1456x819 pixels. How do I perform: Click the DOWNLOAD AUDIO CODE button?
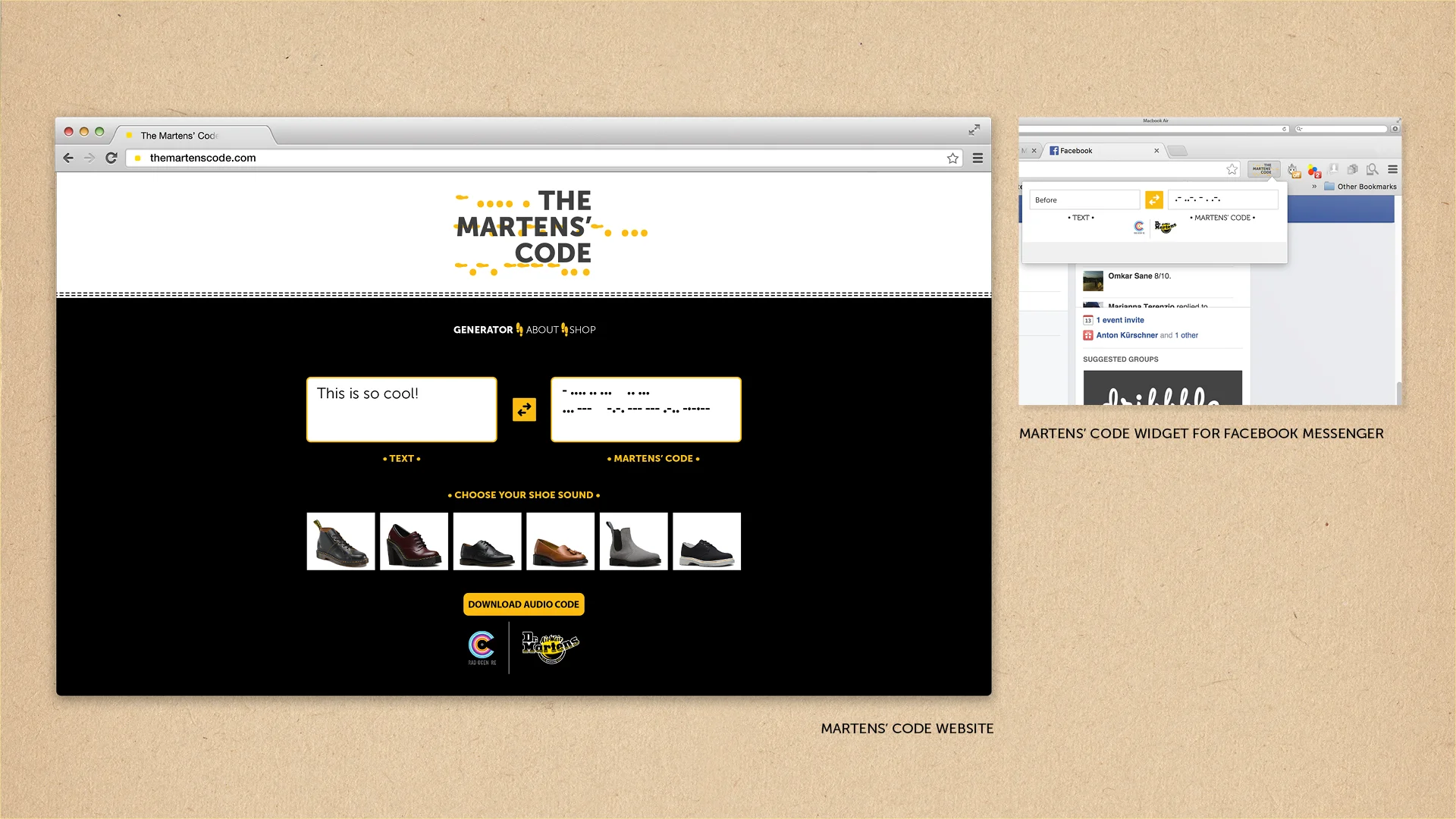pyautogui.click(x=524, y=604)
